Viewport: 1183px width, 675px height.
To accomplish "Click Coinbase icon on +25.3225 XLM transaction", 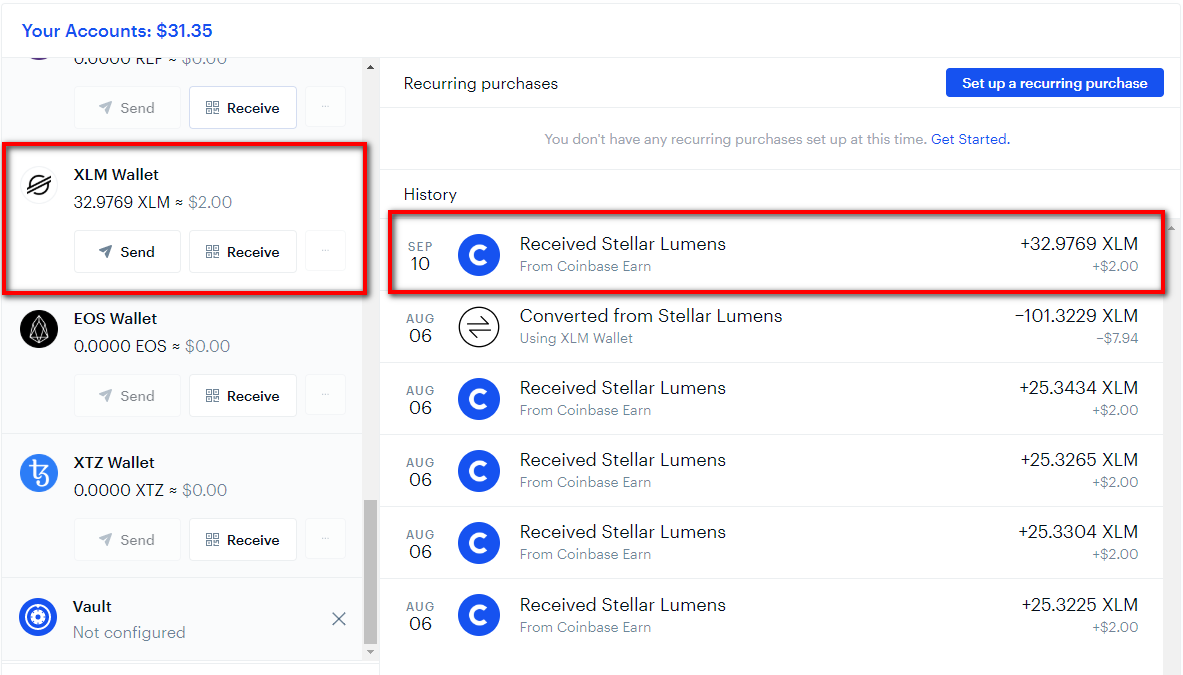I will 479,615.
